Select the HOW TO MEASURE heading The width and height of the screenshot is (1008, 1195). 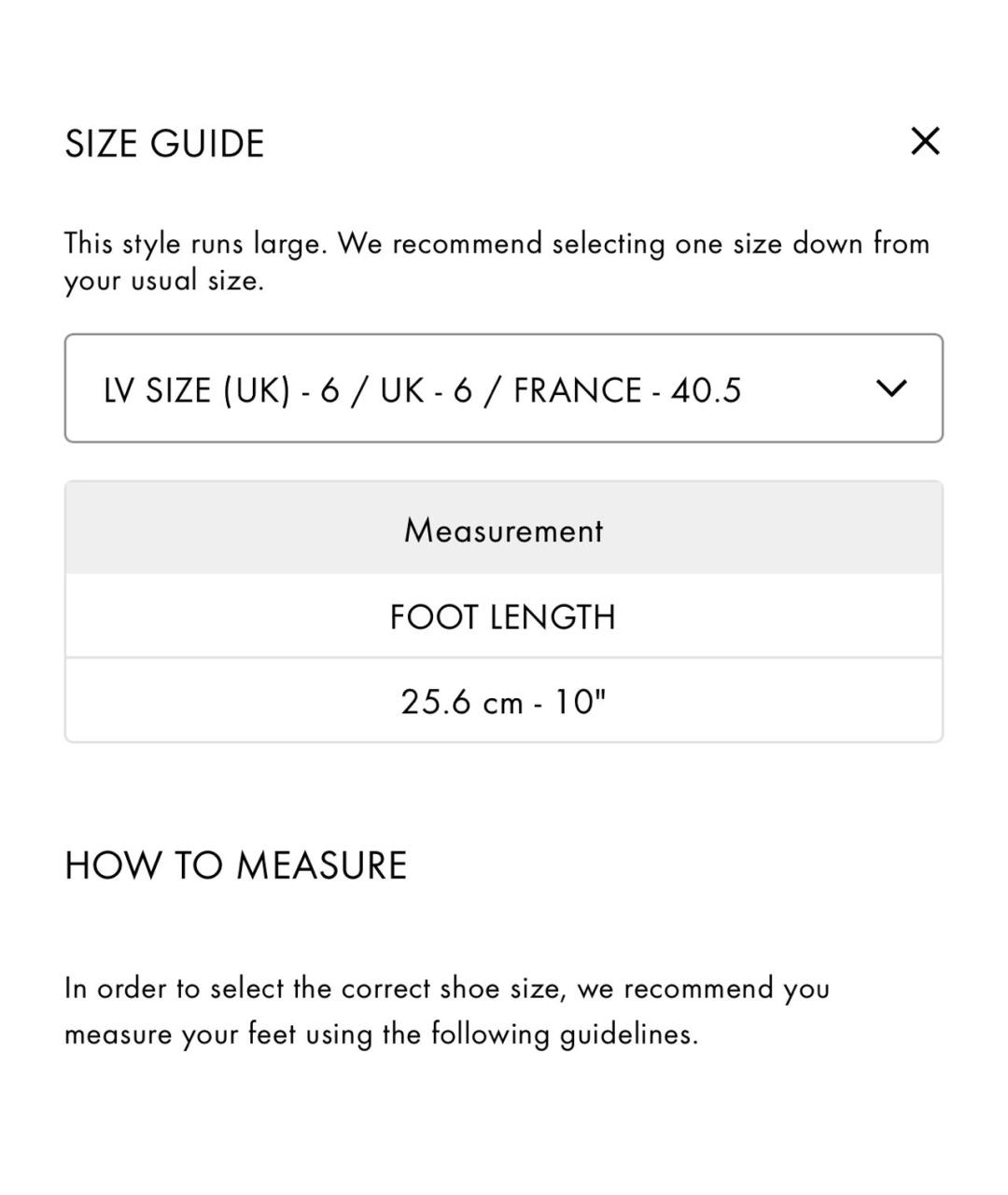235,865
